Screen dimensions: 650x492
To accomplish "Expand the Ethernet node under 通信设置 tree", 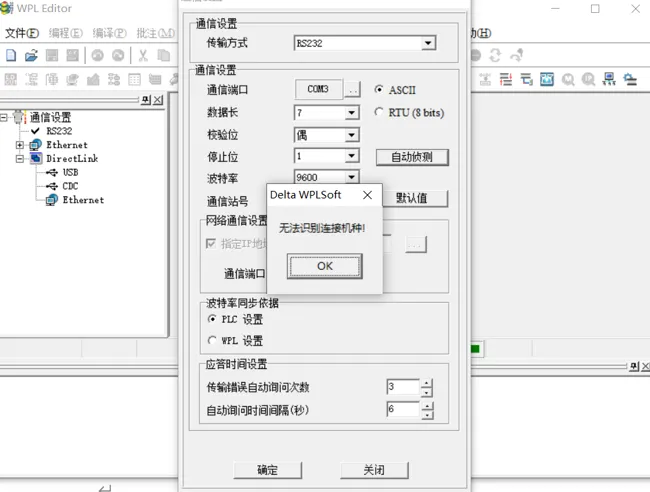I will point(19,145).
